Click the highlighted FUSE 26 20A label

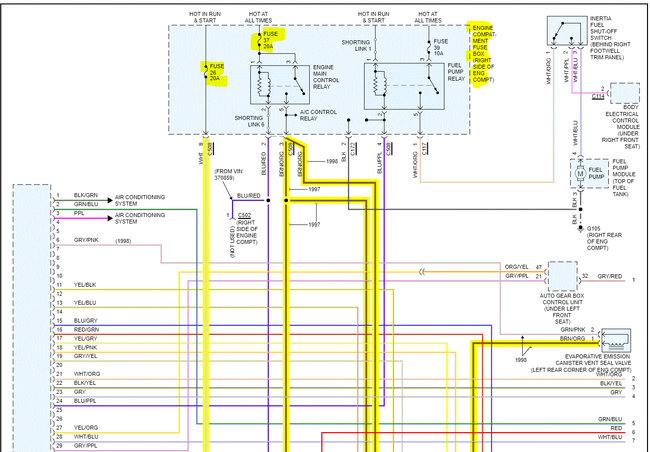pos(216,73)
